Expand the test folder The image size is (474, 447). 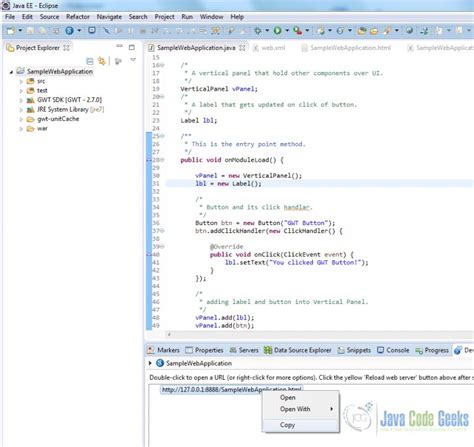(x=21, y=91)
